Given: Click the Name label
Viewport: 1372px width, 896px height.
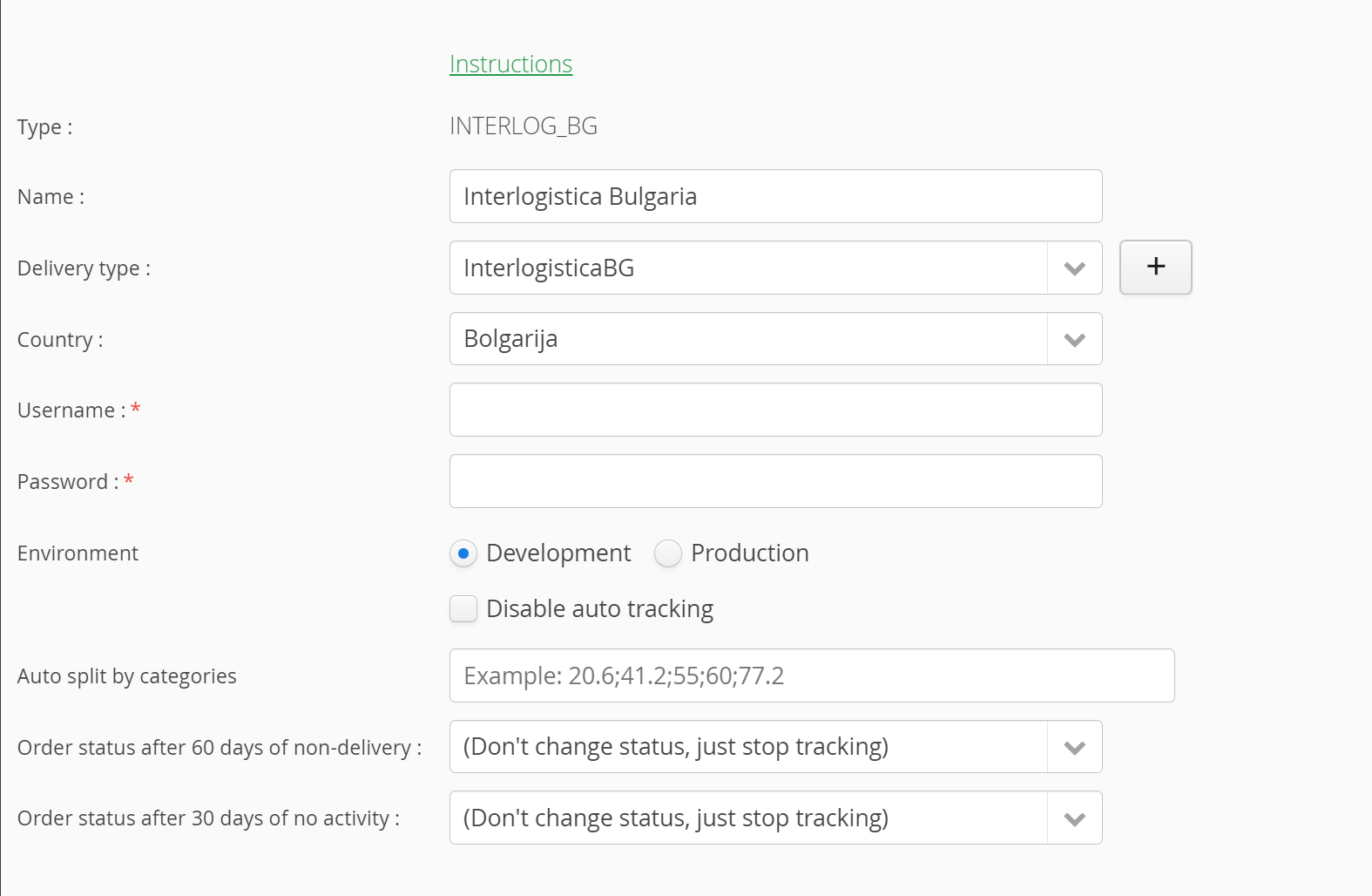Looking at the screenshot, I should coord(51,197).
